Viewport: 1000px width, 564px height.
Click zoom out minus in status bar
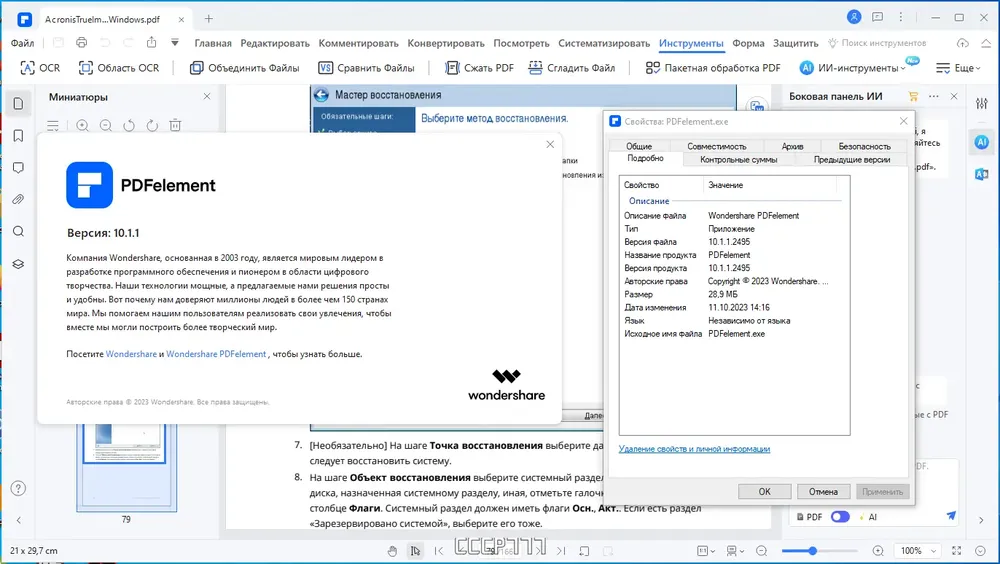click(761, 551)
